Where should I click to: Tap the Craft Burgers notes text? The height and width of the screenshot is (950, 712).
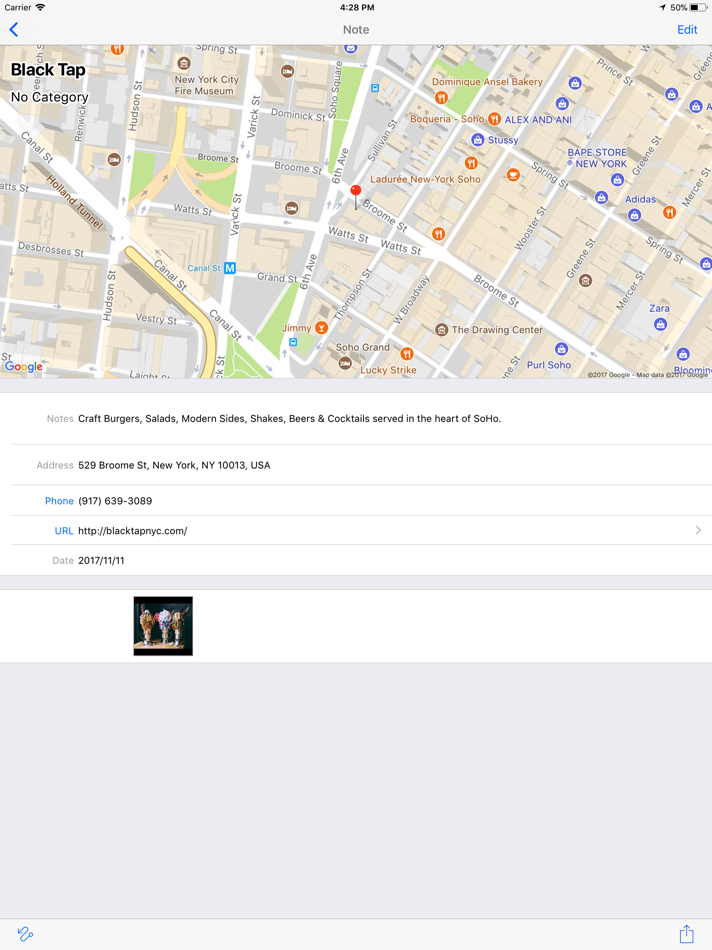click(290, 419)
